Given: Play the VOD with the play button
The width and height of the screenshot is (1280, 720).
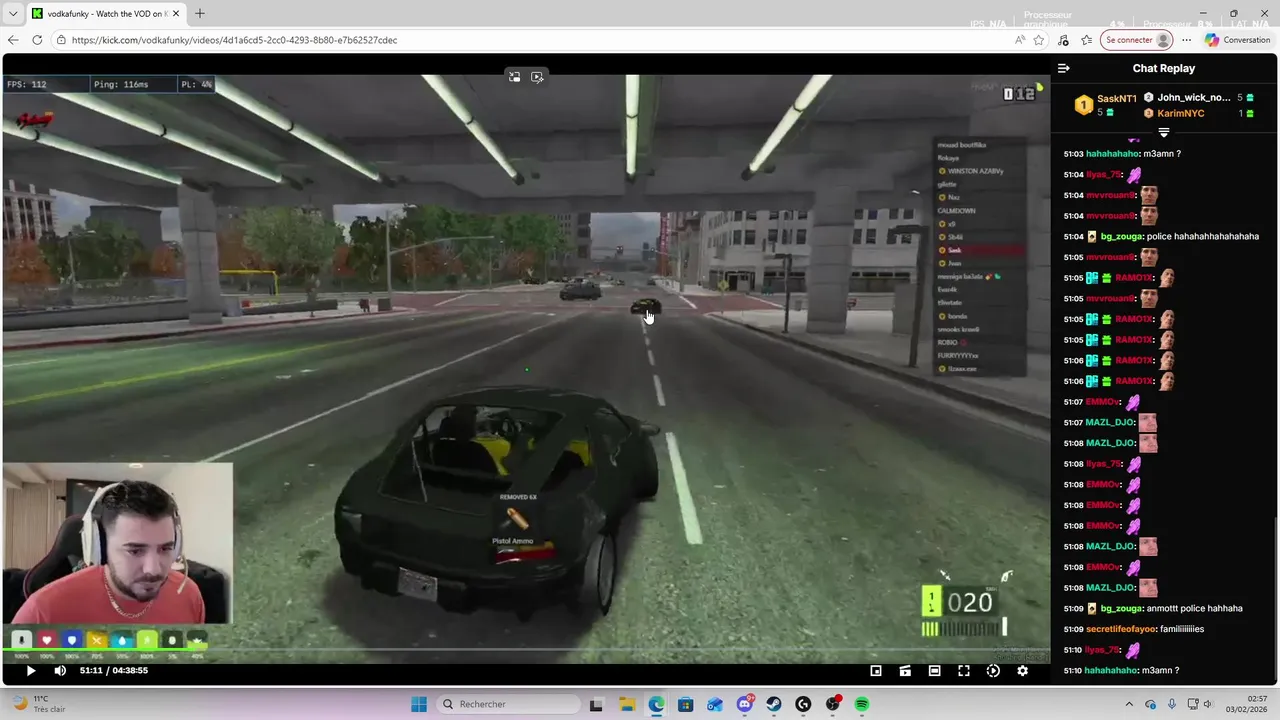Looking at the screenshot, I should [x=30, y=670].
